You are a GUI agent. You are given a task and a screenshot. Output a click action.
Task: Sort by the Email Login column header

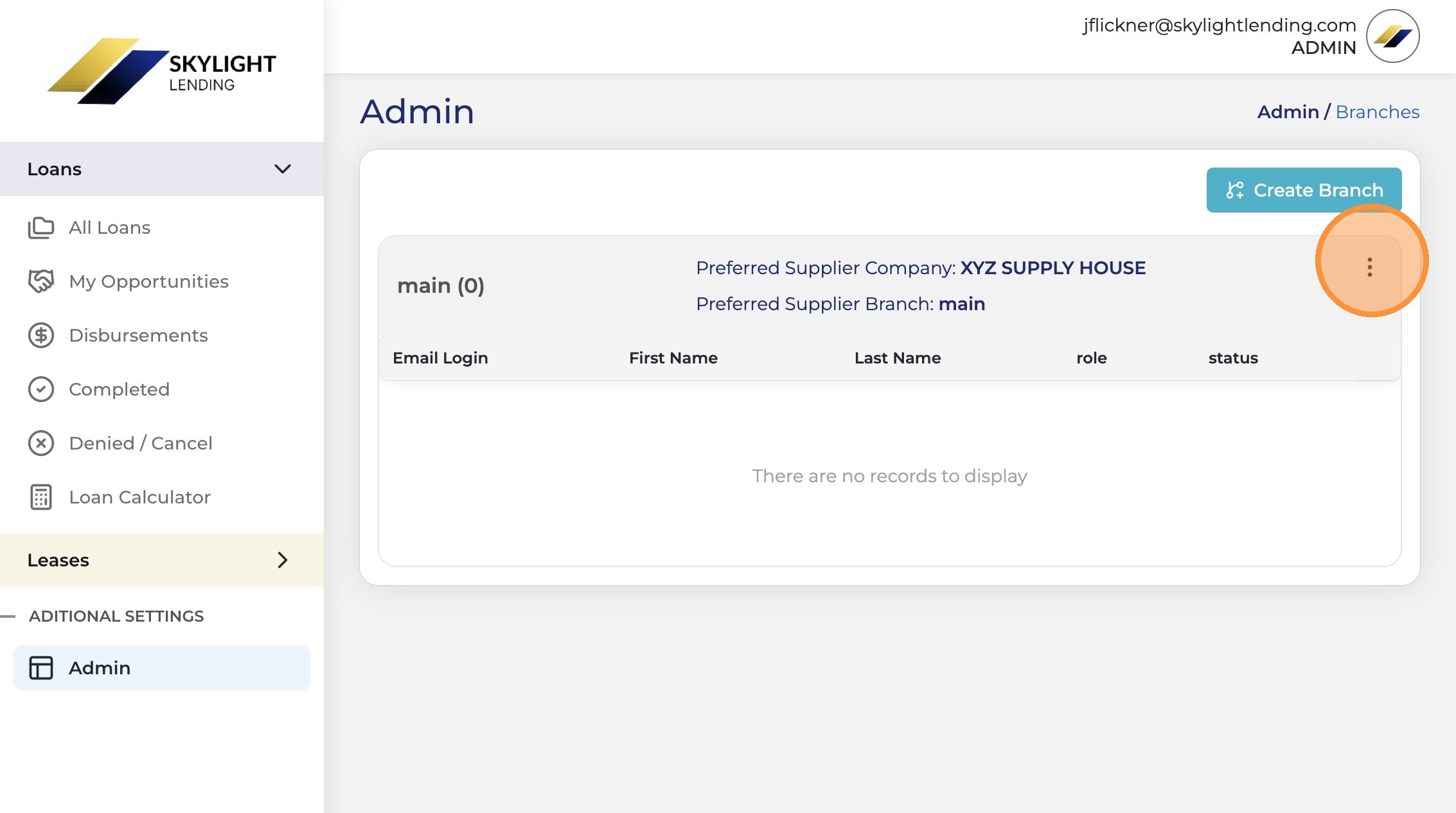440,358
